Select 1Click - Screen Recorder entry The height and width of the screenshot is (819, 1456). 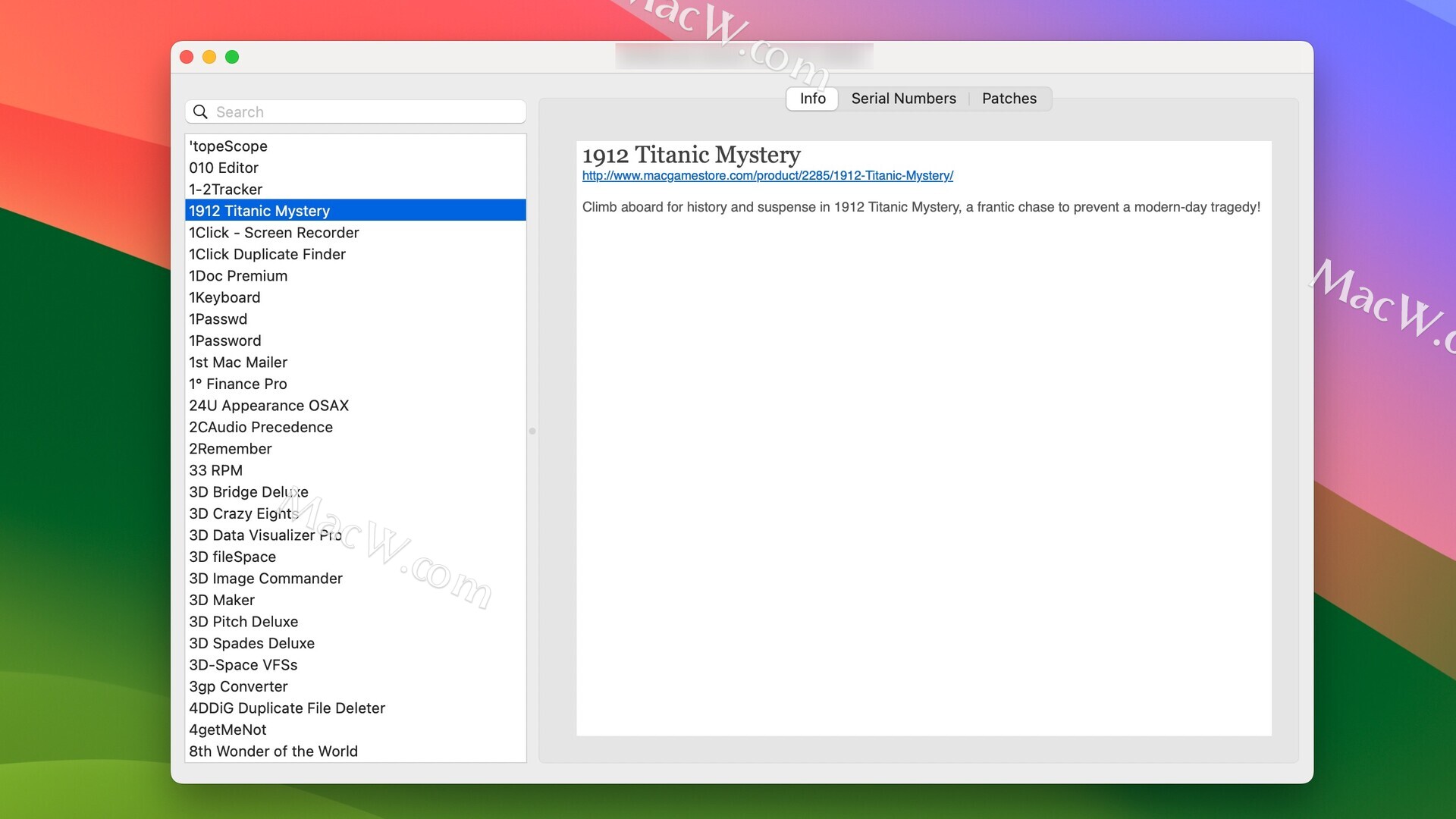(356, 233)
